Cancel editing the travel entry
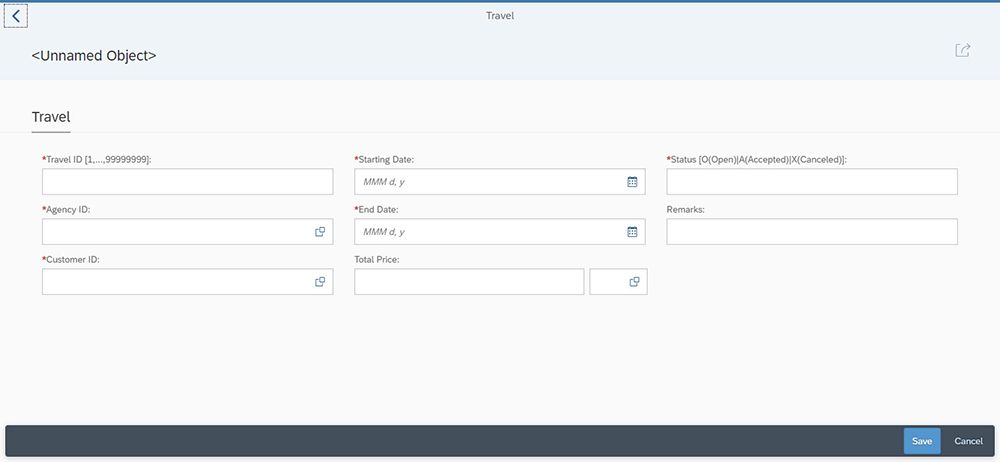 pos(968,441)
